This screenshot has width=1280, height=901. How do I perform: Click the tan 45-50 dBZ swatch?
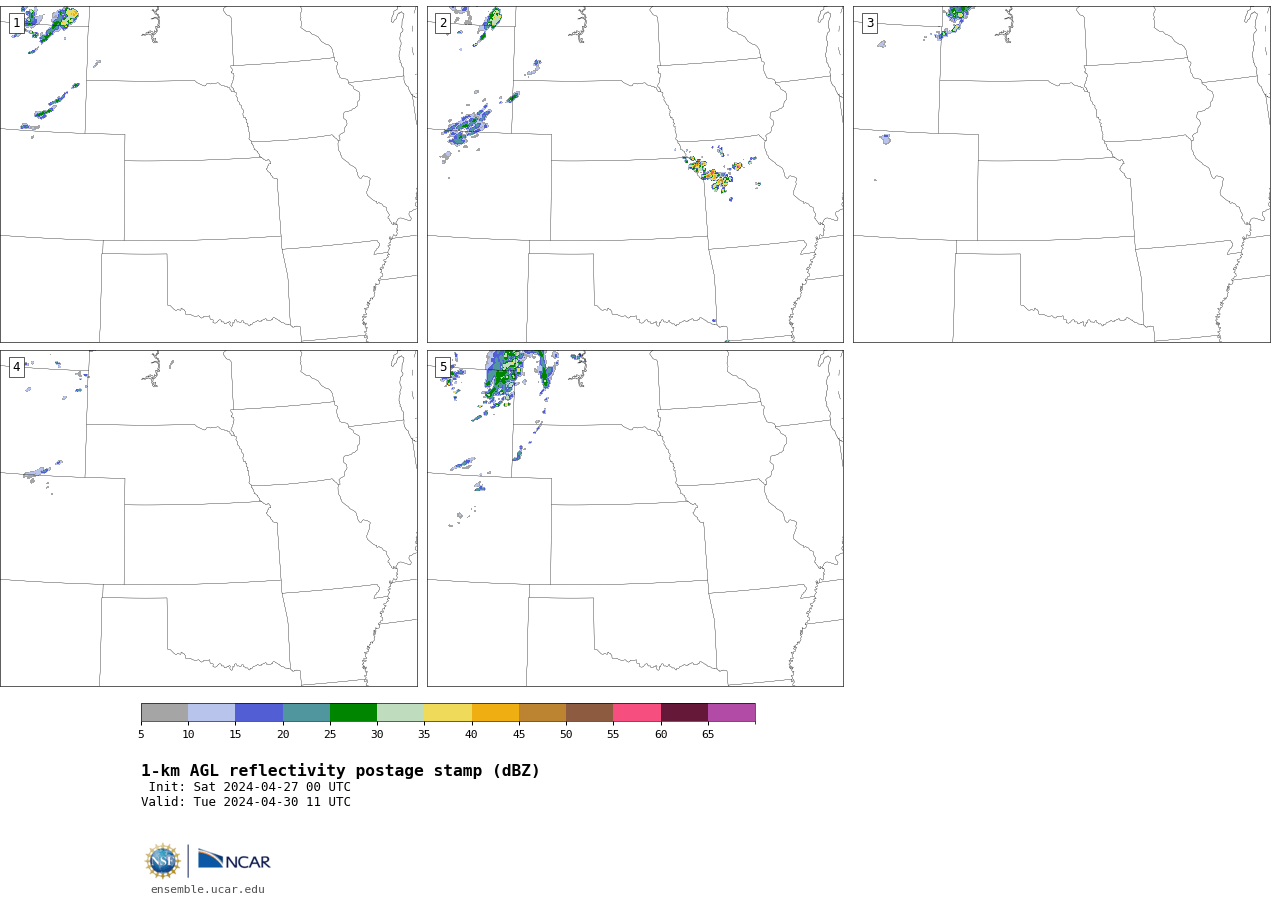pyautogui.click(x=542, y=713)
